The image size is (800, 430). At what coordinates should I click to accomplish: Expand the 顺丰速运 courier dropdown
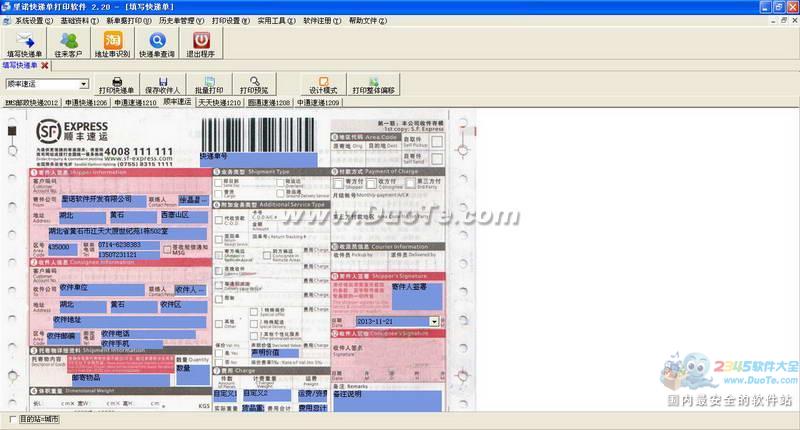(83, 84)
